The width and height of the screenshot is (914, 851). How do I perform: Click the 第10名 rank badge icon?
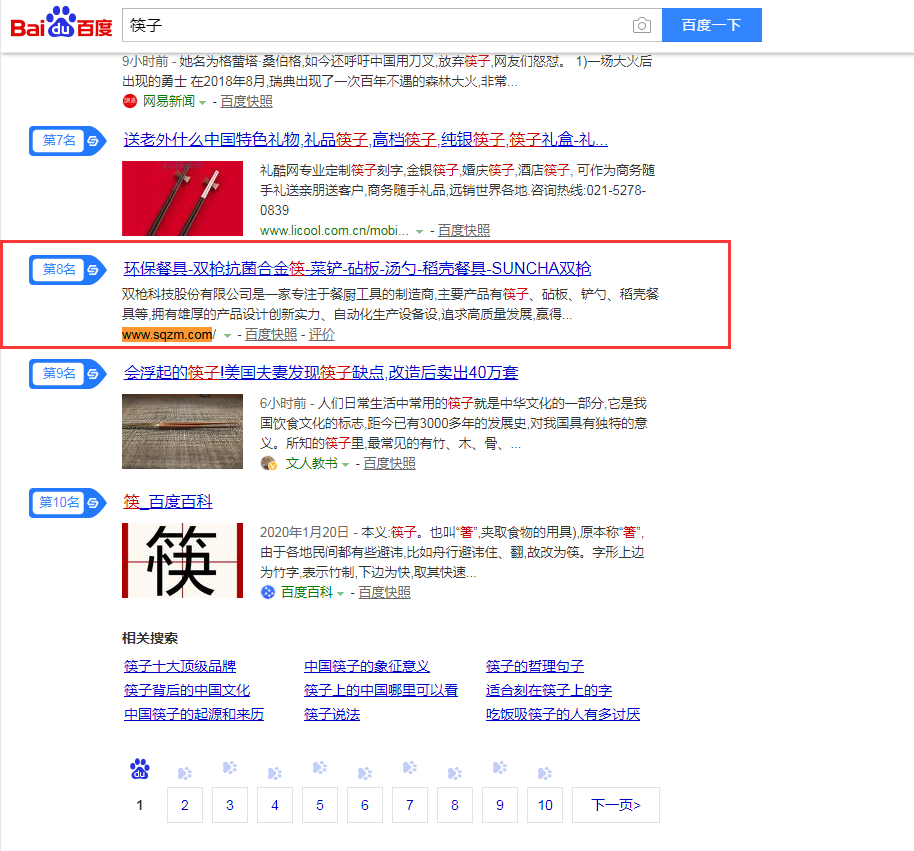67,502
